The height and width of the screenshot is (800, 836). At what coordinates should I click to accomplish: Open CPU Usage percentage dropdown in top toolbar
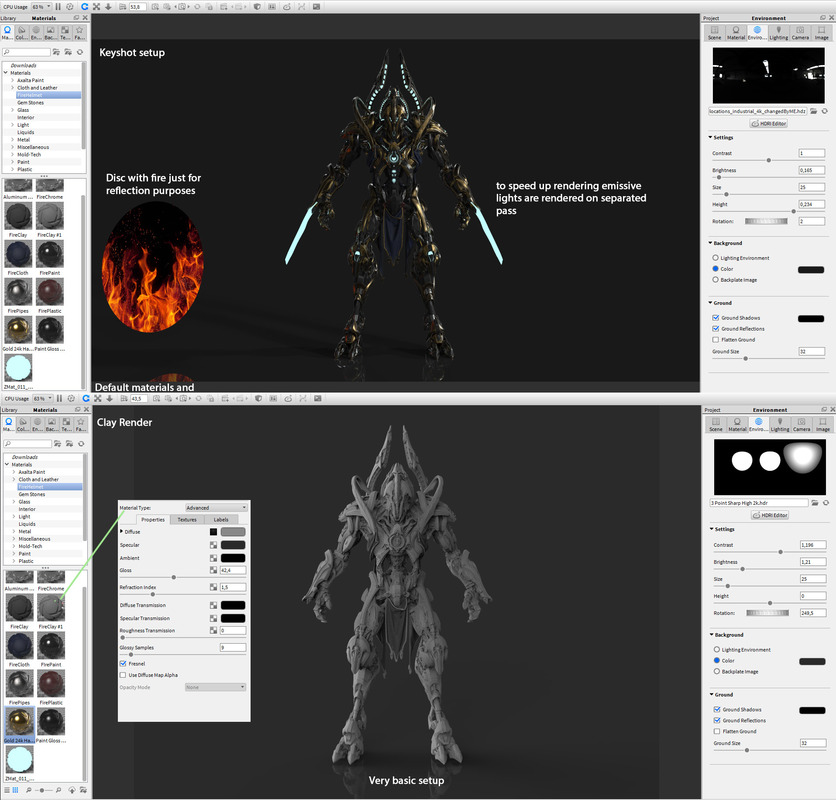[x=41, y=6]
